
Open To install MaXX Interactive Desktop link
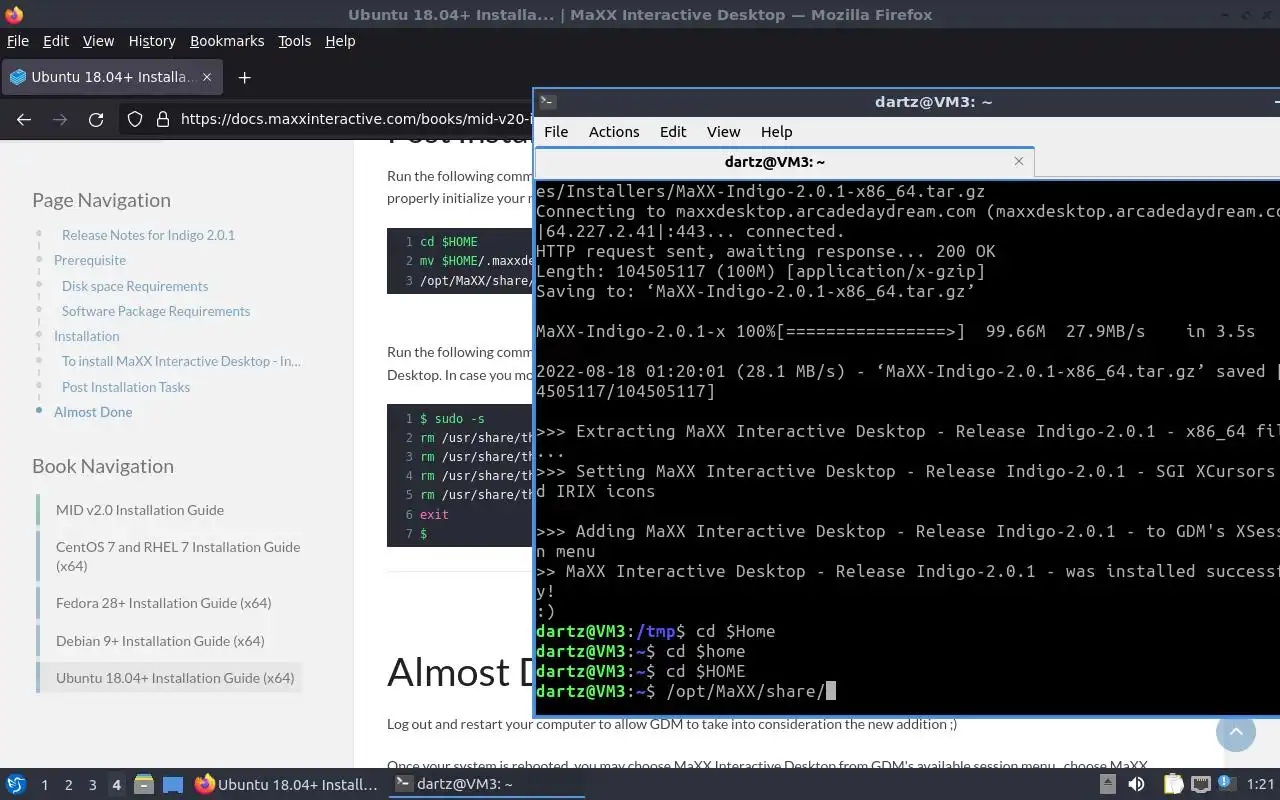[x=181, y=361]
